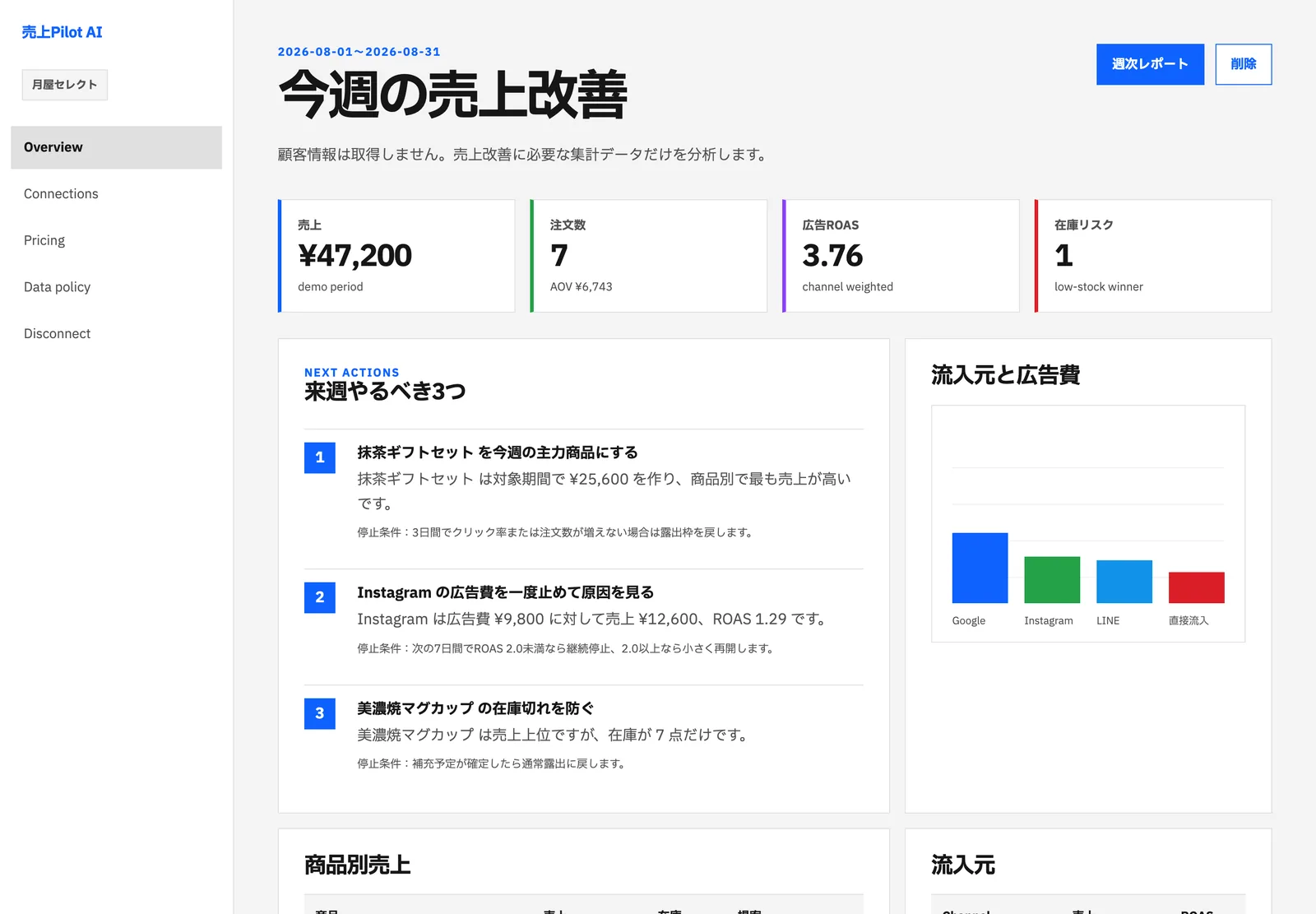
Task: Click the AOV ¥6,743 text
Action: [582, 287]
